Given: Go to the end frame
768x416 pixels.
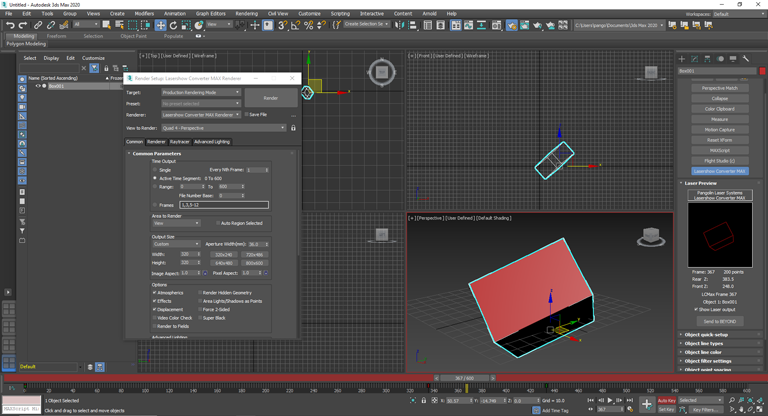Looking at the screenshot, I should (x=630, y=400).
